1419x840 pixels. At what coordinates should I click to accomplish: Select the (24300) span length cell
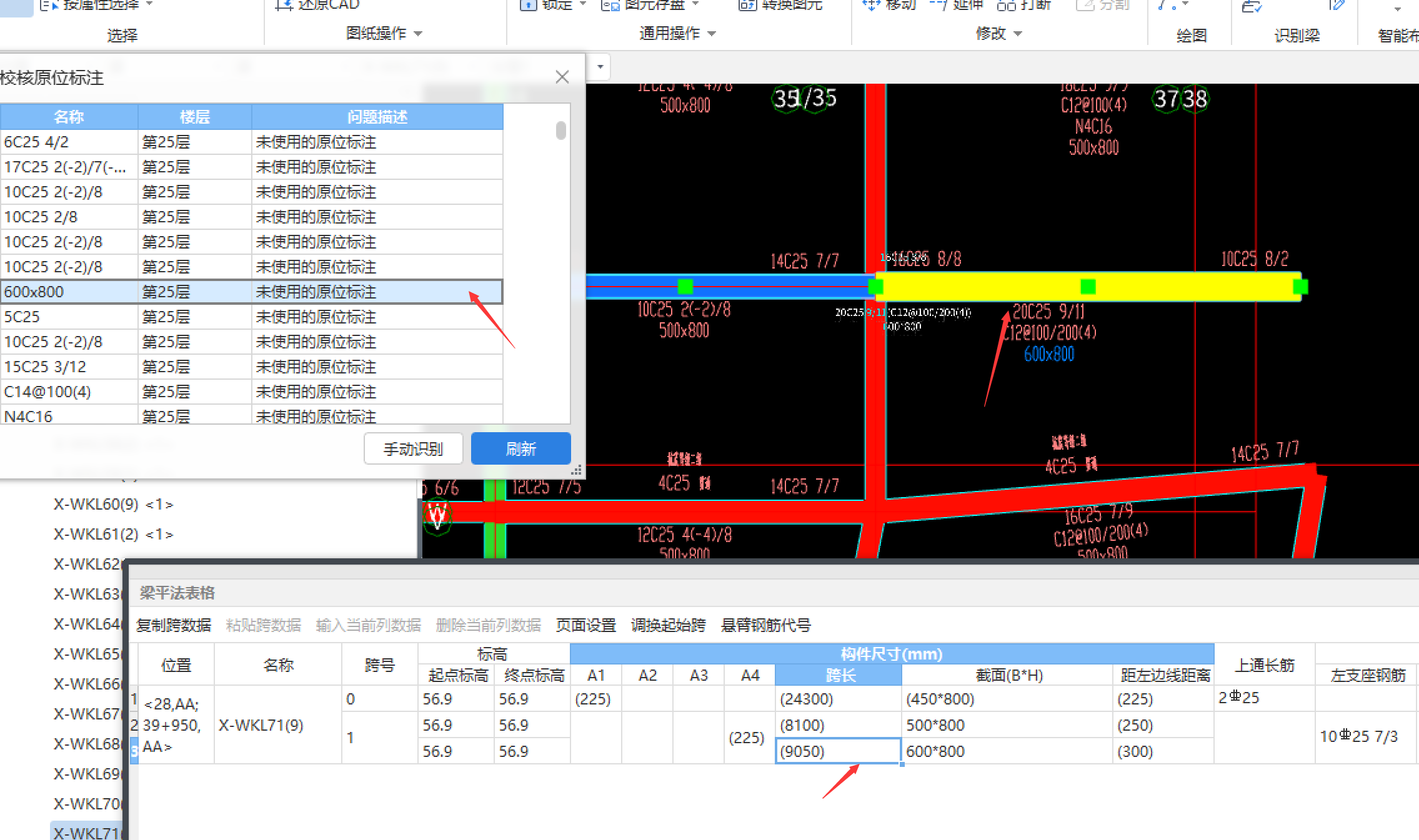838,699
